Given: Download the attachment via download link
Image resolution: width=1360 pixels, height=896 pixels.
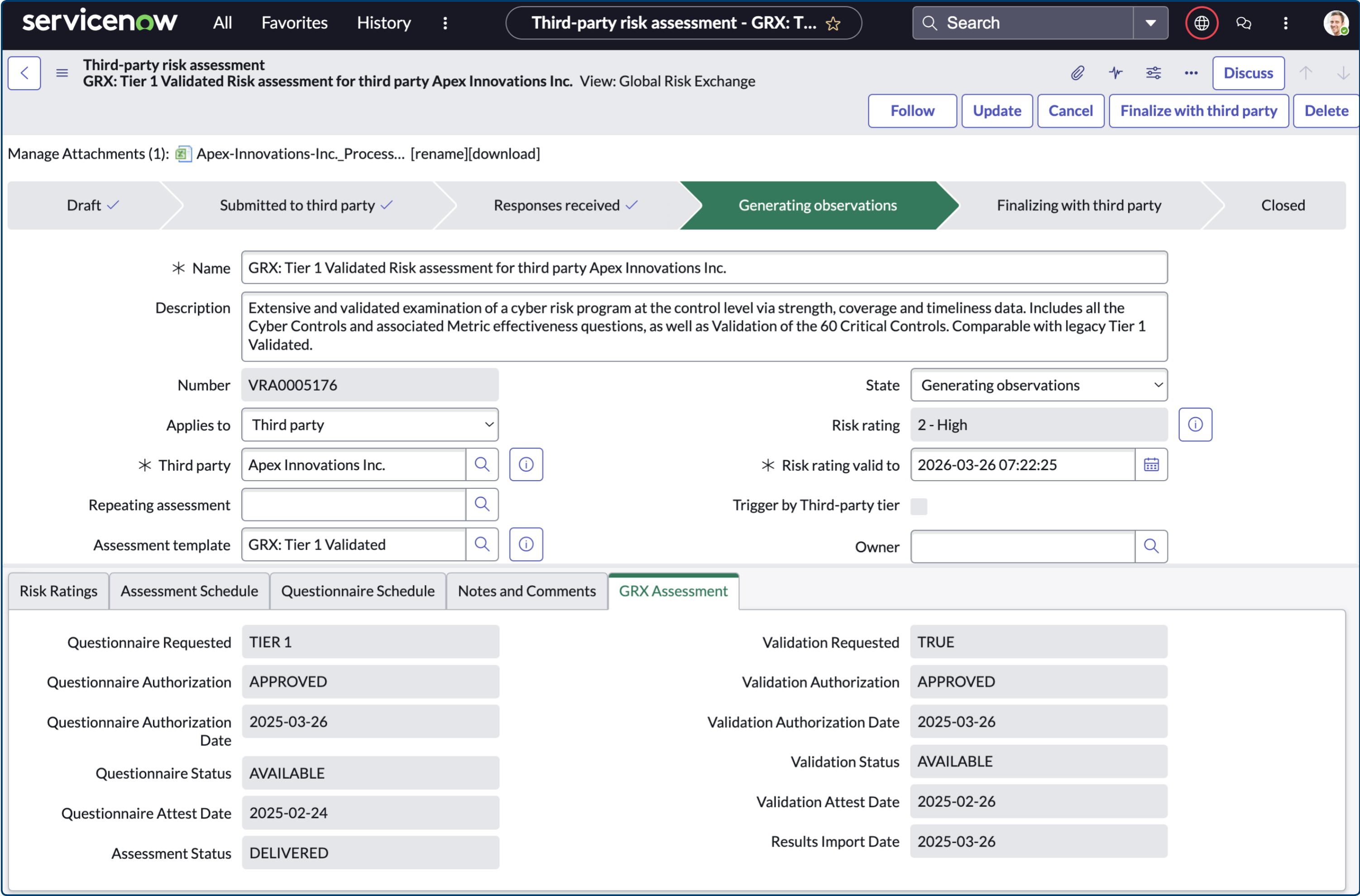Looking at the screenshot, I should coord(504,154).
